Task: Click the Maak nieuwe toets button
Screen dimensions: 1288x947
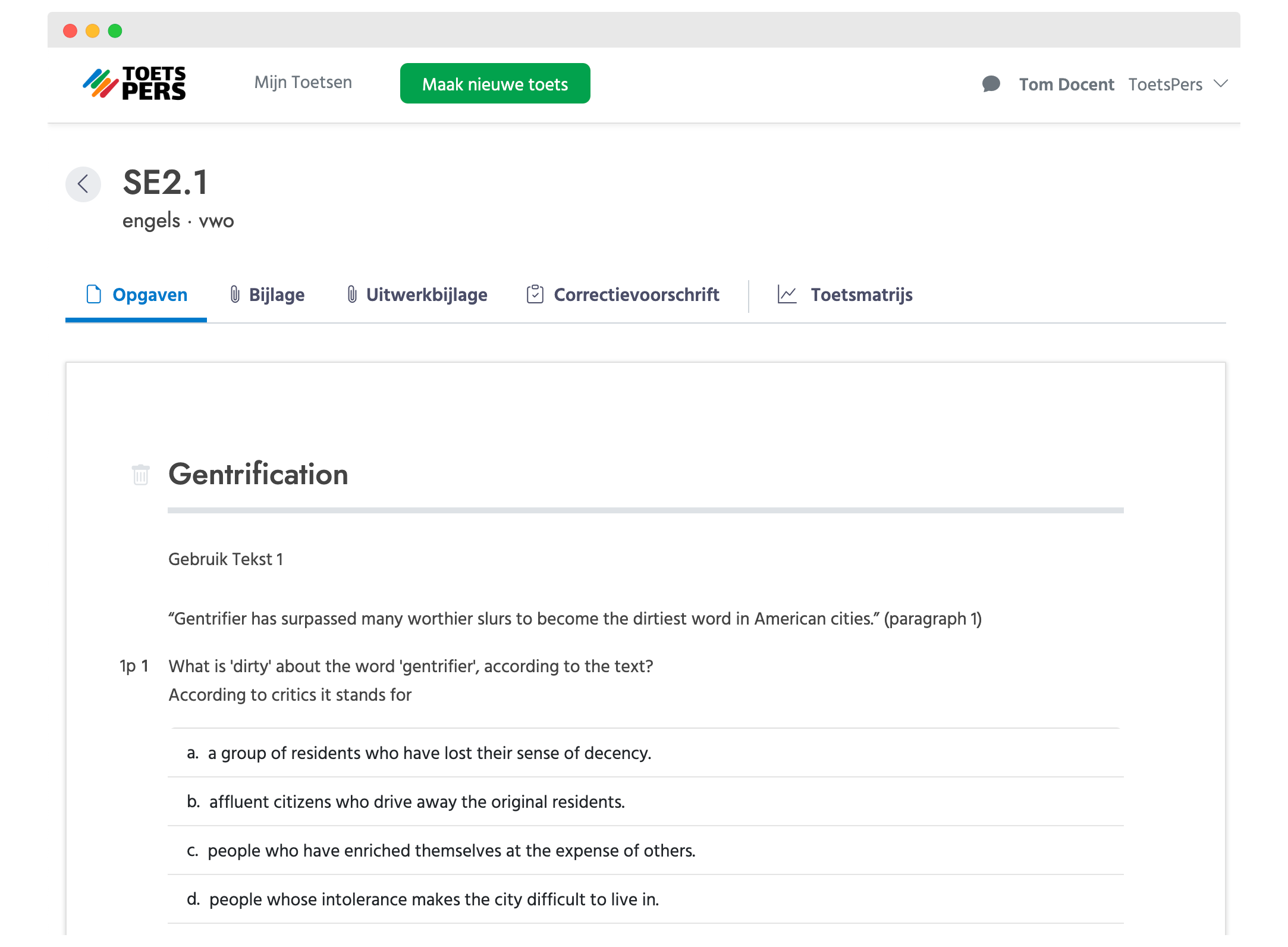Action: point(495,84)
